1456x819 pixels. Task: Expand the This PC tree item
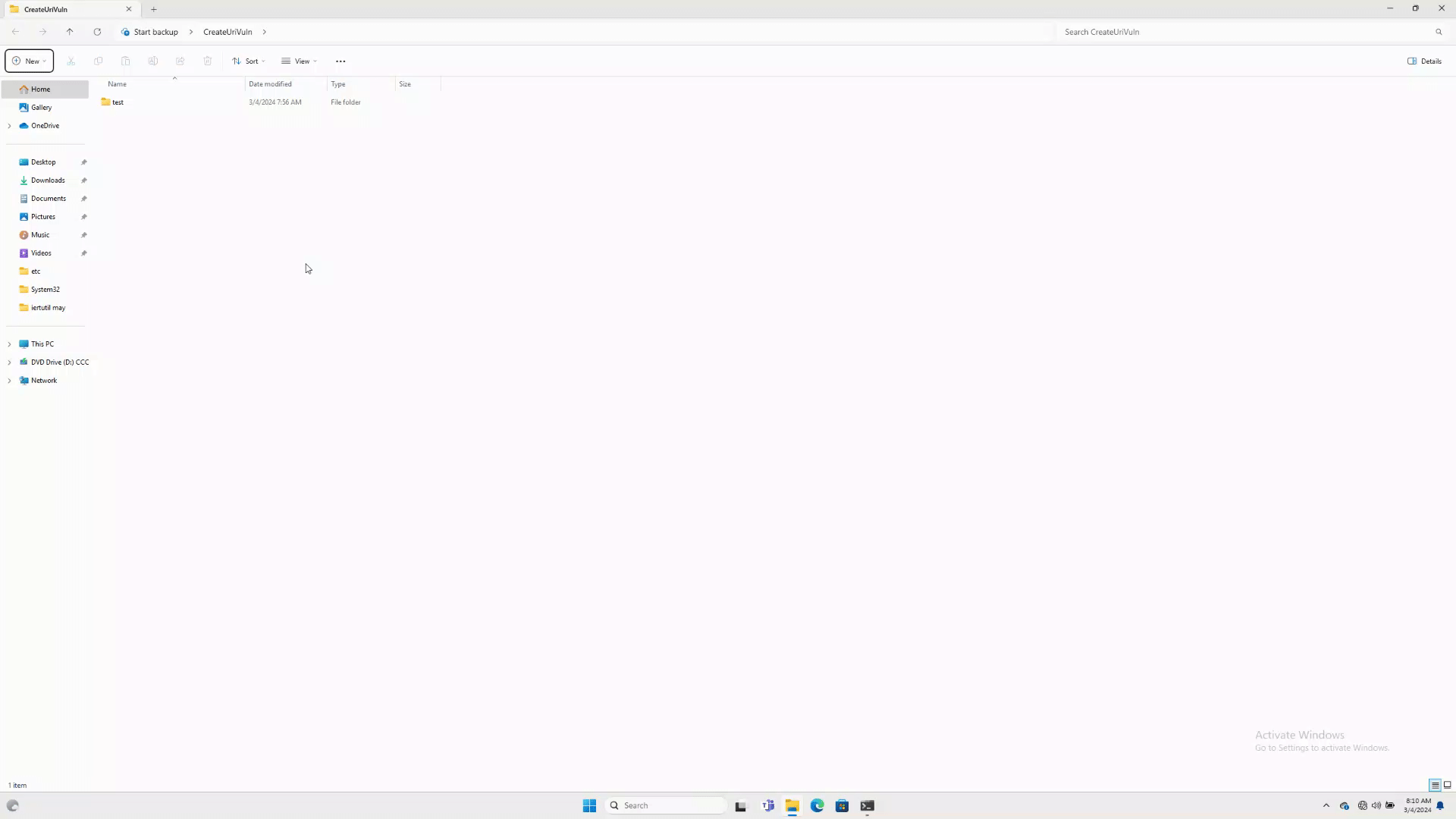[10, 344]
